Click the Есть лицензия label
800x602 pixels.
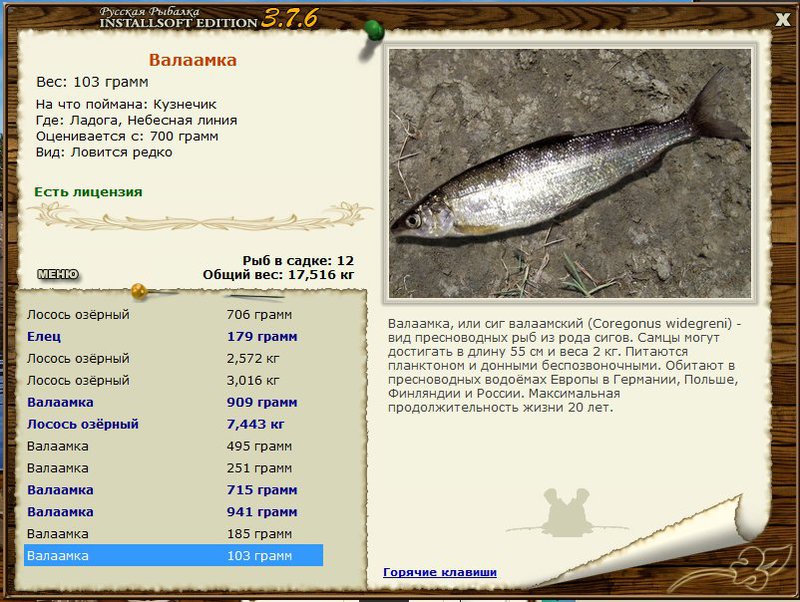pyautogui.click(x=88, y=192)
